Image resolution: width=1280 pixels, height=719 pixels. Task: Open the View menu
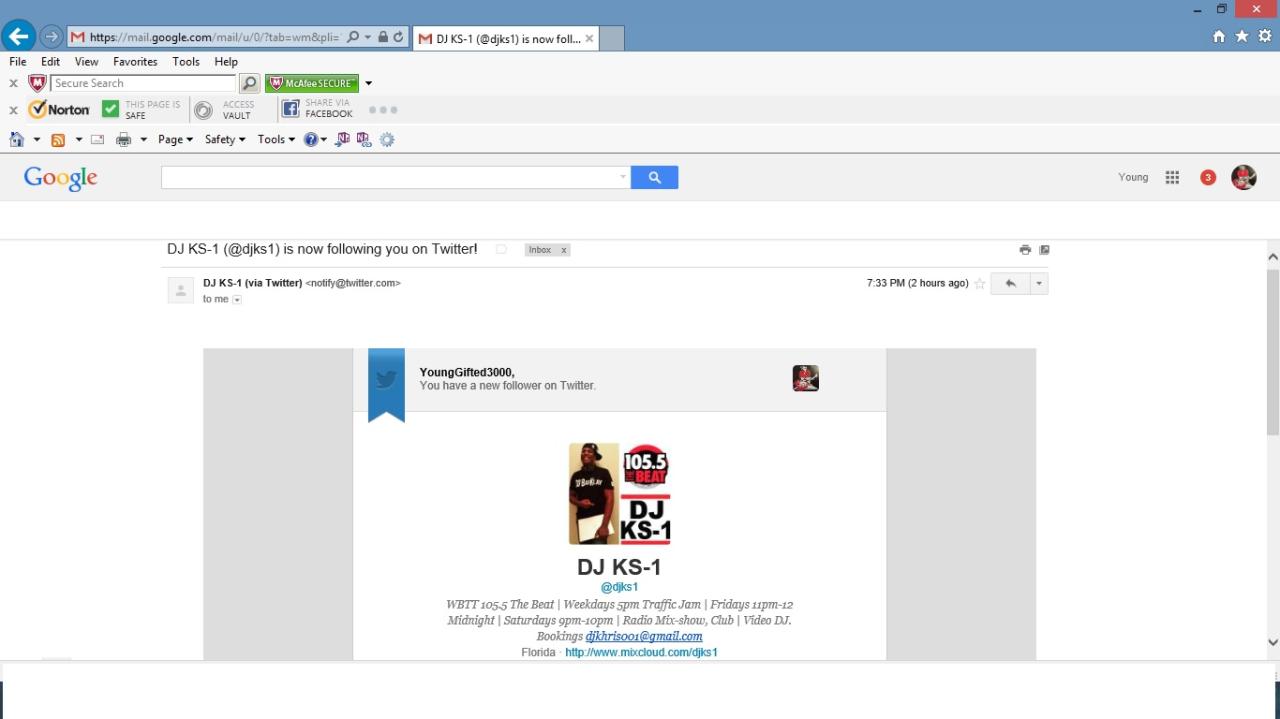click(x=87, y=62)
